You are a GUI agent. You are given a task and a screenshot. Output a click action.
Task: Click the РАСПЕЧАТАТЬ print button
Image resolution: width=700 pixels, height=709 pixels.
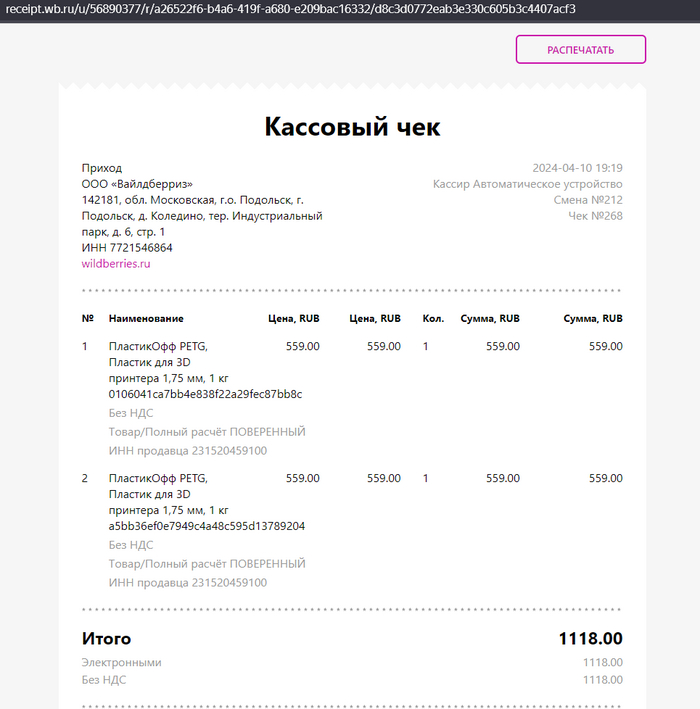(x=581, y=49)
